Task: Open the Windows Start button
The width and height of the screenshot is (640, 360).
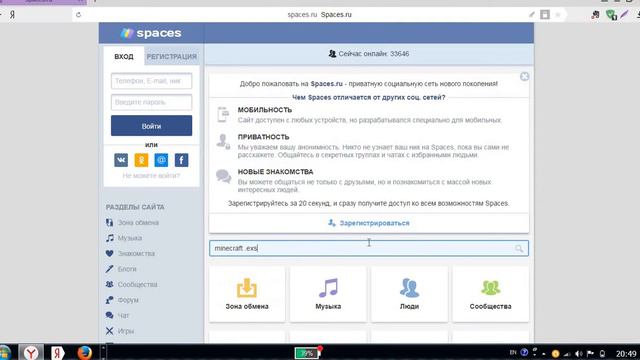Action: pyautogui.click(x=5, y=352)
